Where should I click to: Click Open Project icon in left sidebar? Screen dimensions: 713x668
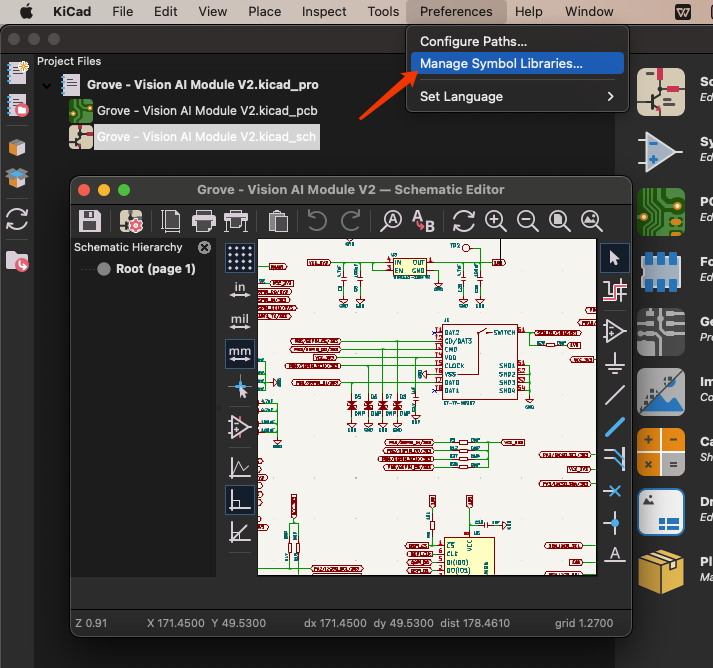pos(17,105)
